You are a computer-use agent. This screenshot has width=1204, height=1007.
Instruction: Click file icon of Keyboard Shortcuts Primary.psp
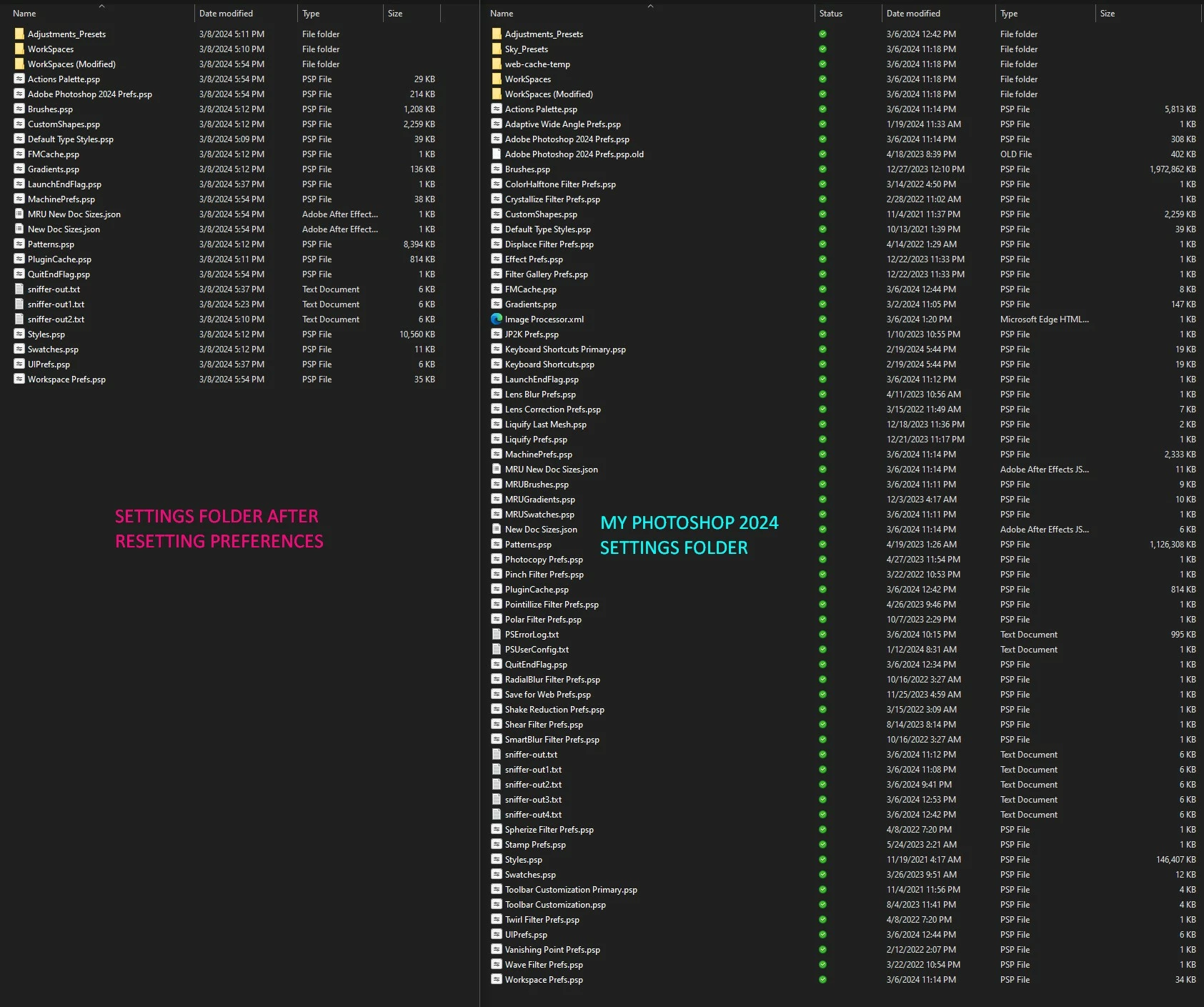coord(497,349)
